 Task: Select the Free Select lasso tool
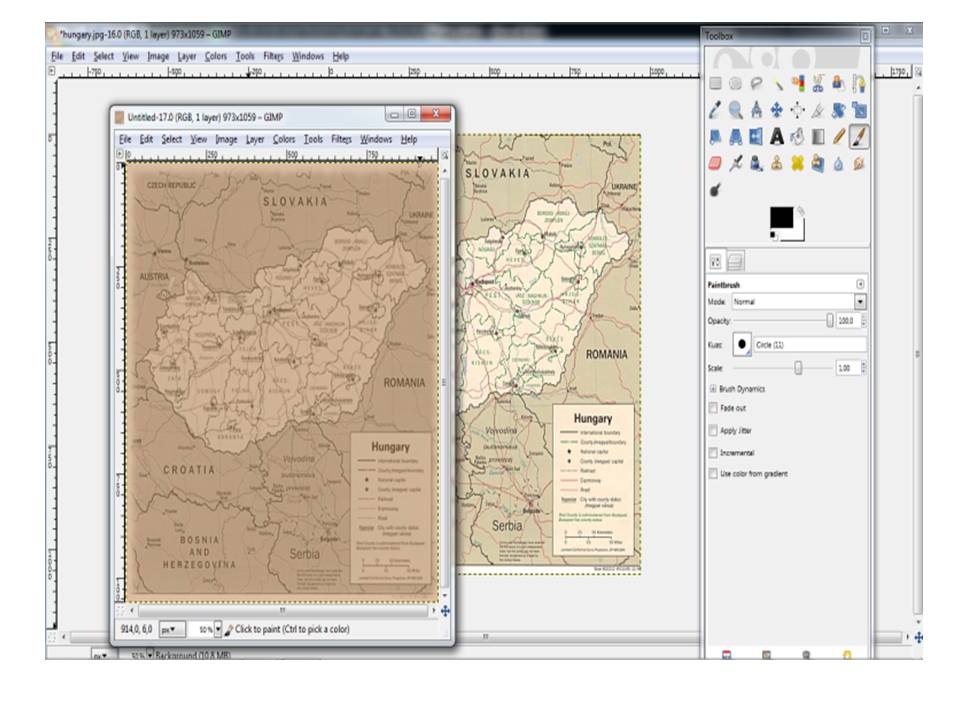756,83
